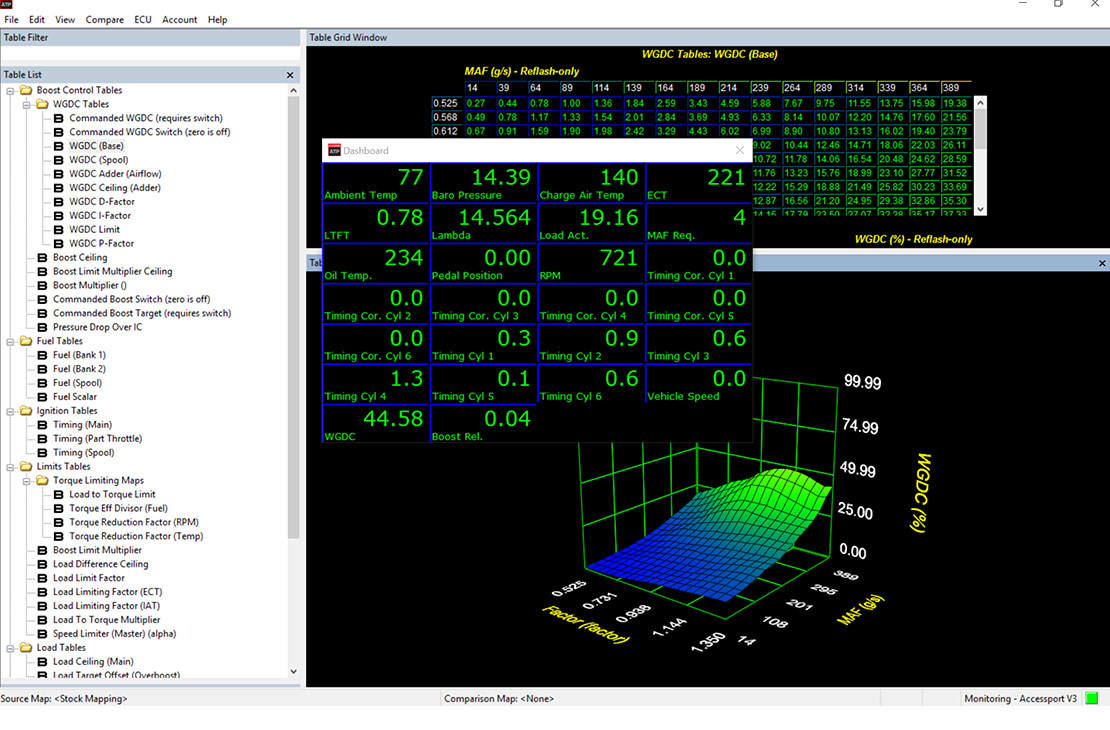This screenshot has height=730, width=1110.
Task: Click the table icon next to WGDC (Base)
Action: click(x=59, y=146)
